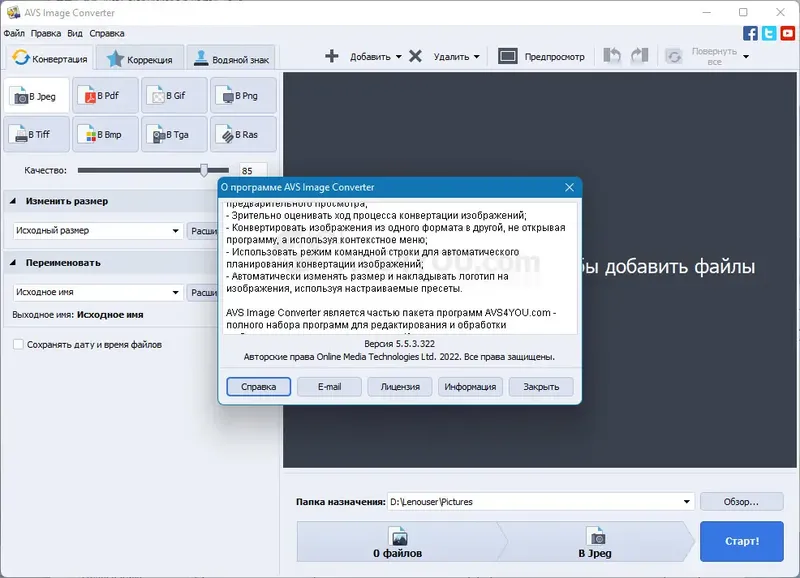Open the Twitter link icon
This screenshot has height=578, width=800.
[769, 33]
